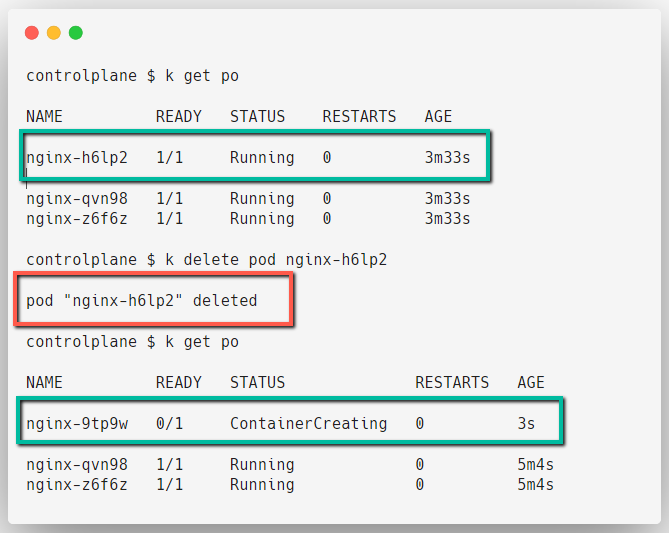
Task: Select the 'k delete pod nginx-h6lp2' command line
Action: click(x=207, y=259)
